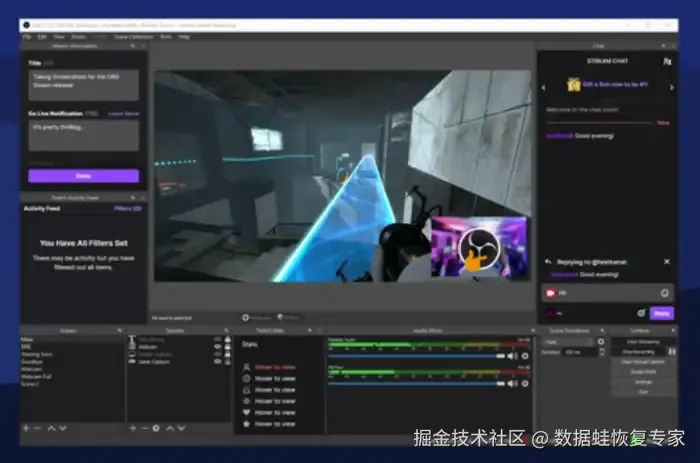The width and height of the screenshot is (700, 463).
Task: Click the subscribers star icon in Stats
Action: 246,424
